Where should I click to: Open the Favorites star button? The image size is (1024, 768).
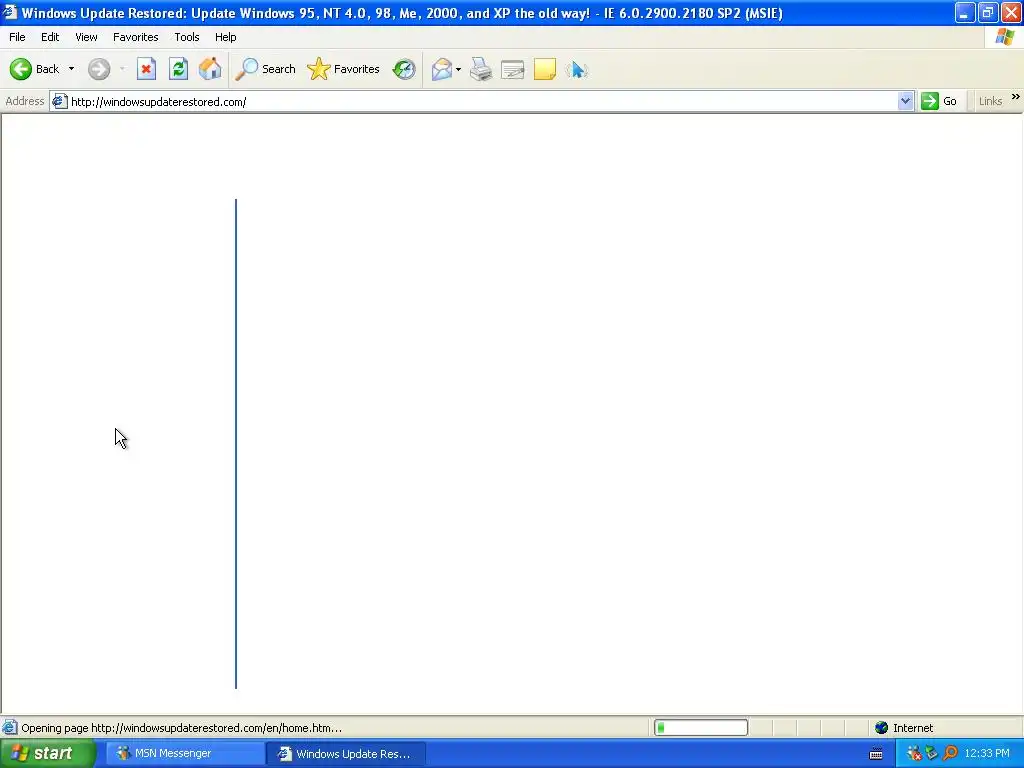[x=344, y=69]
